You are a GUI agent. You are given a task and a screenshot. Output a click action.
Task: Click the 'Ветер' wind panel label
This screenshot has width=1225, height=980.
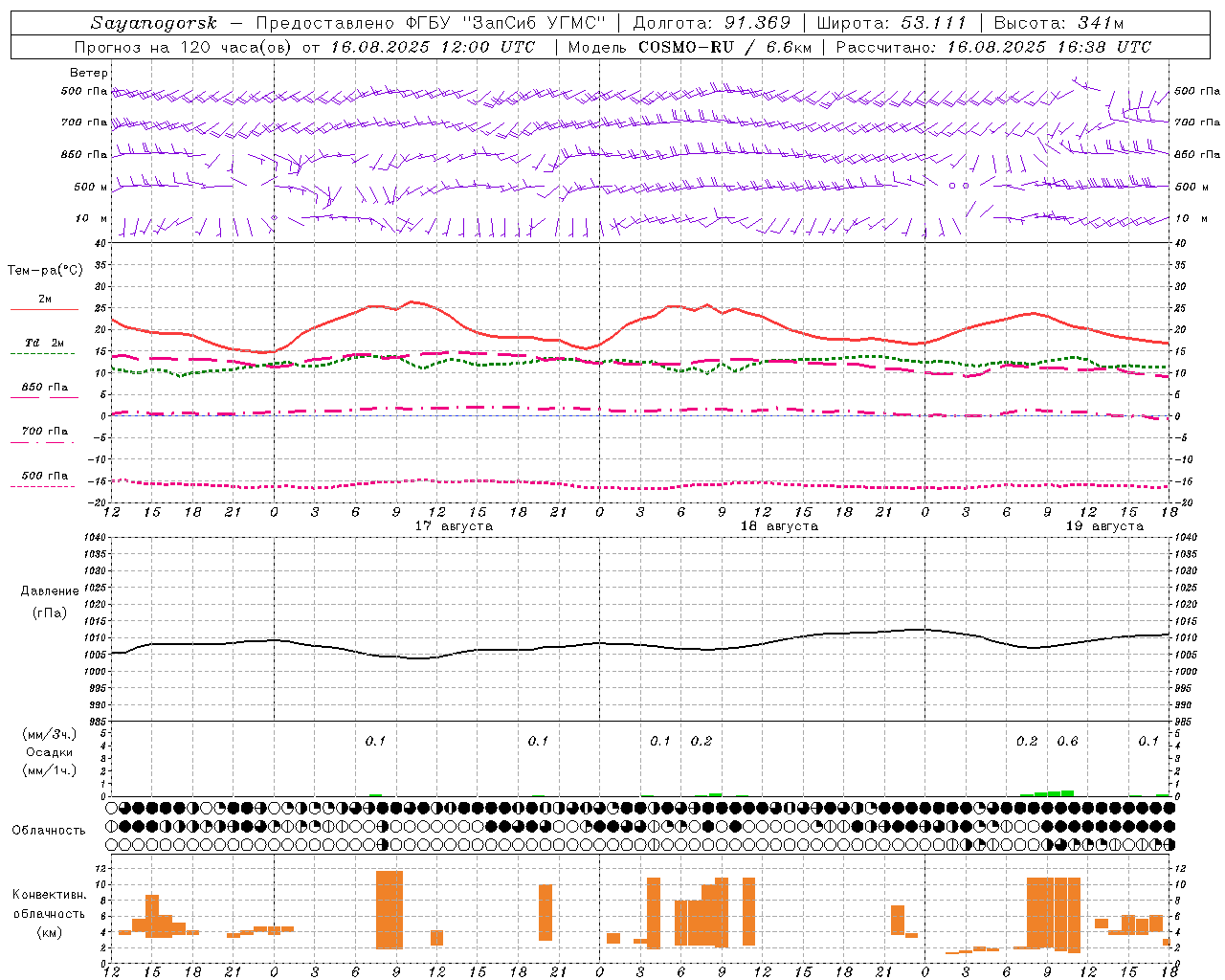click(x=89, y=73)
